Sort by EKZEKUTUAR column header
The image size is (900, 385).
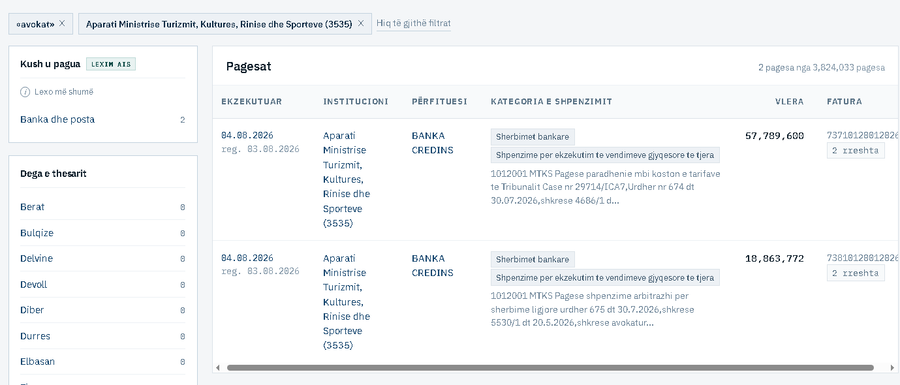251,102
